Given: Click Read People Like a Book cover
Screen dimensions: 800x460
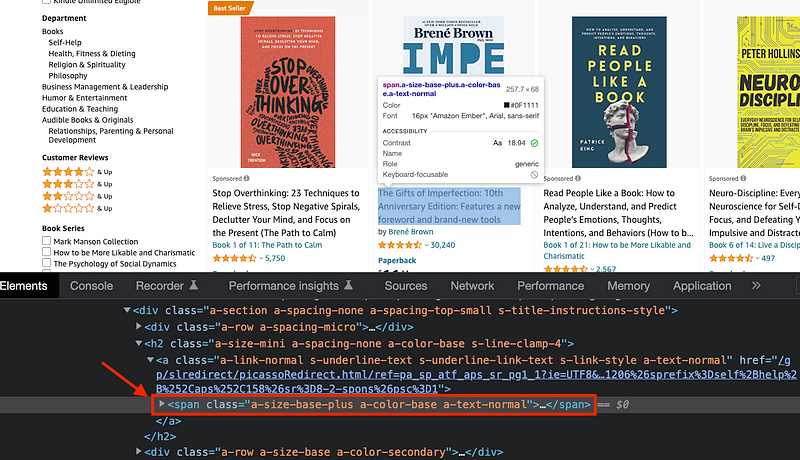Looking at the screenshot, I should [619, 92].
